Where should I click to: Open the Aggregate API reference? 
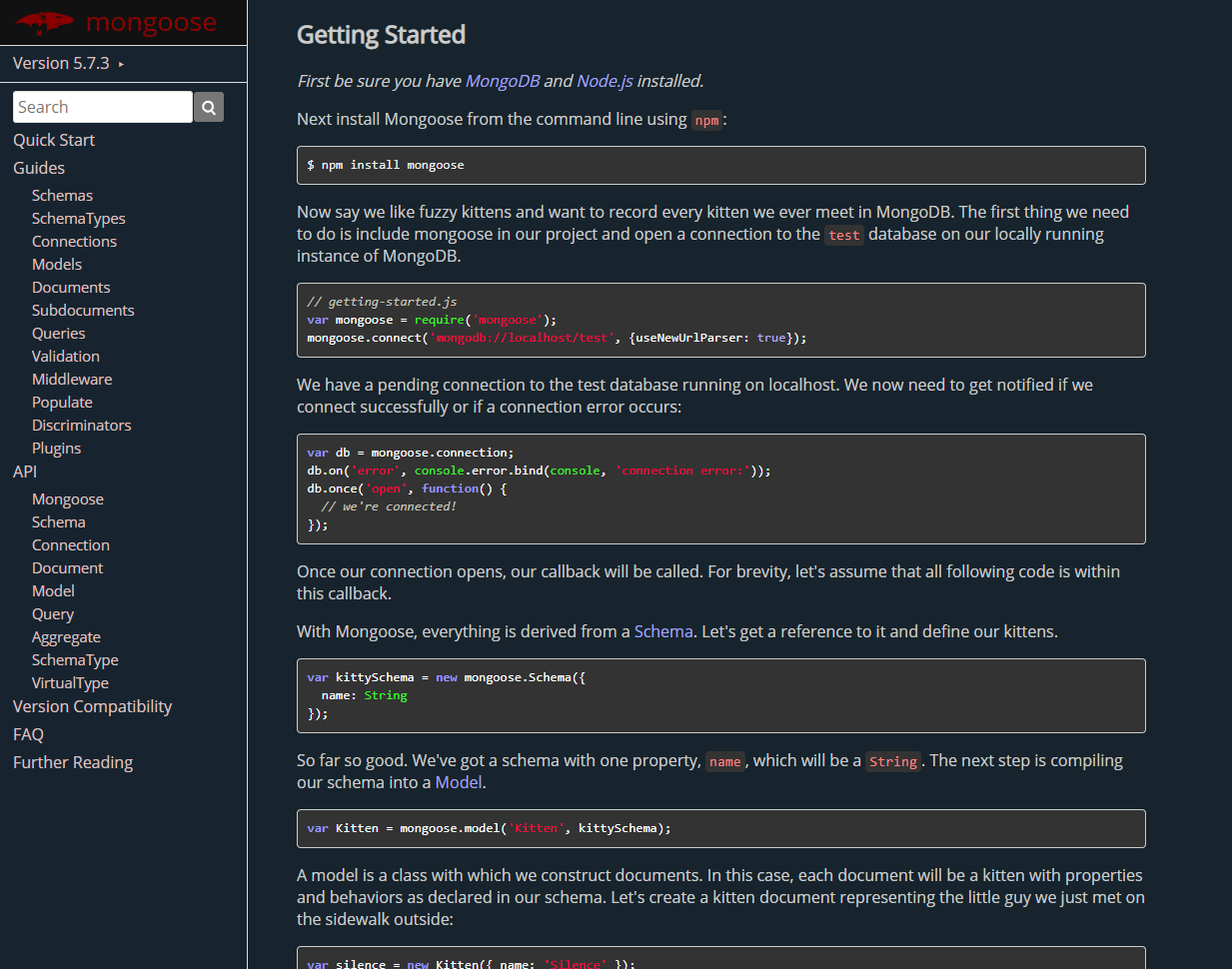(x=66, y=637)
